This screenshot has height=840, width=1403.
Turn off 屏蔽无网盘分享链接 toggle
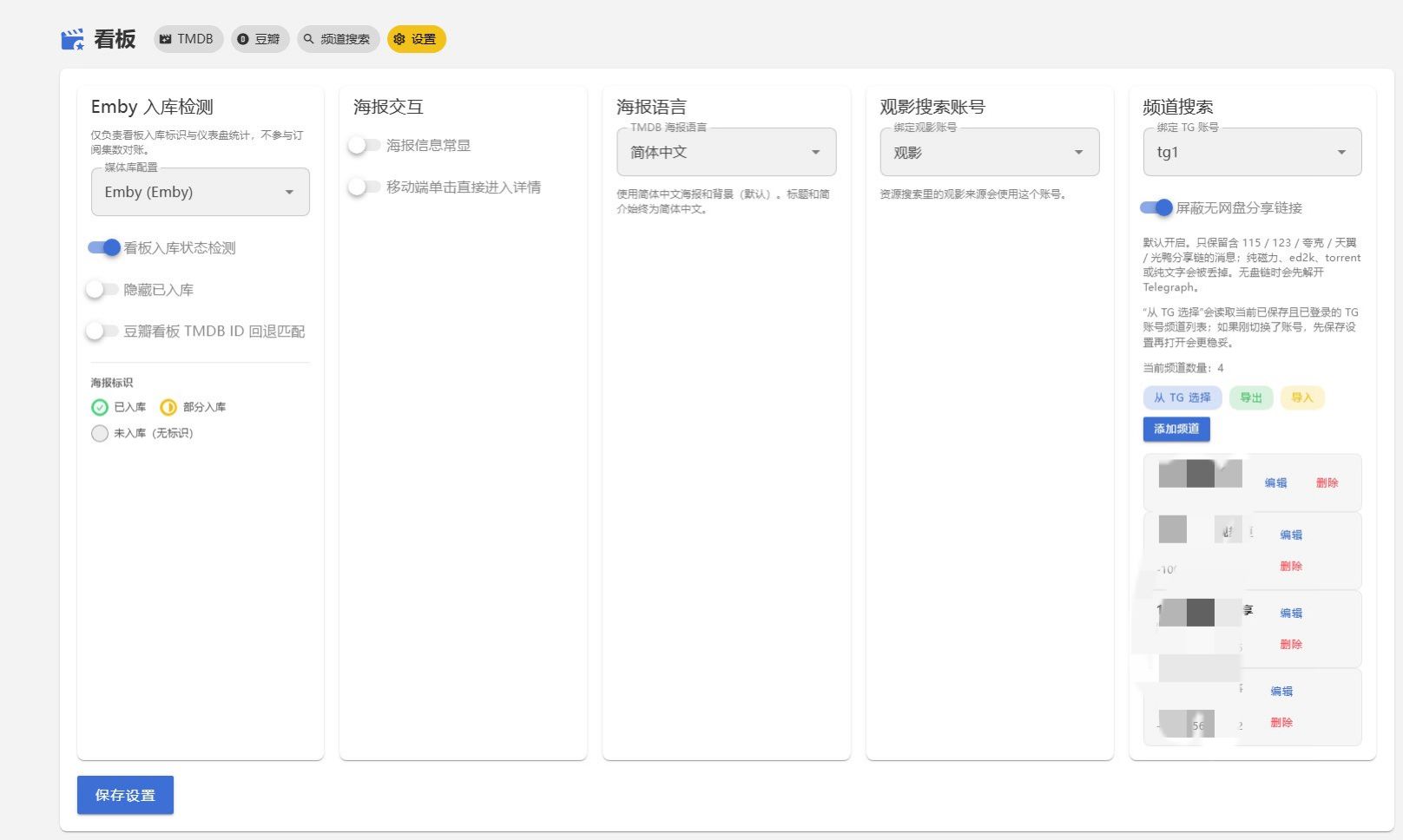click(1156, 208)
